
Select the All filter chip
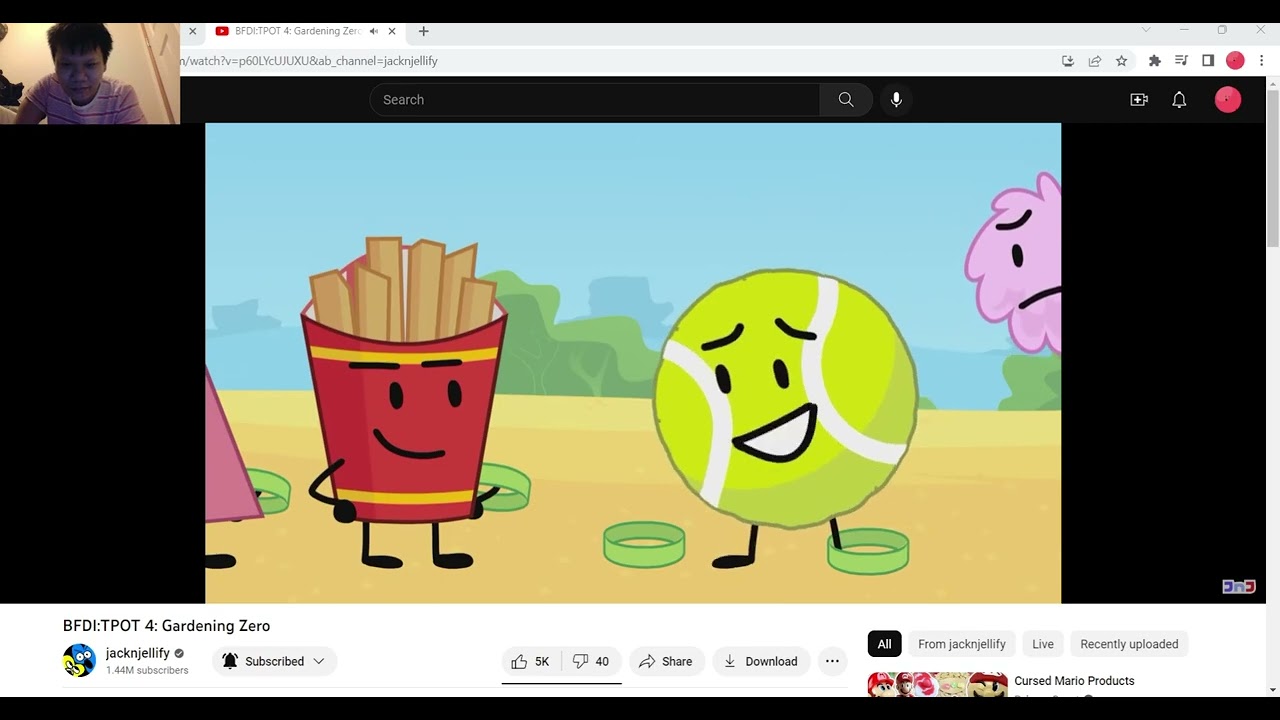click(884, 644)
